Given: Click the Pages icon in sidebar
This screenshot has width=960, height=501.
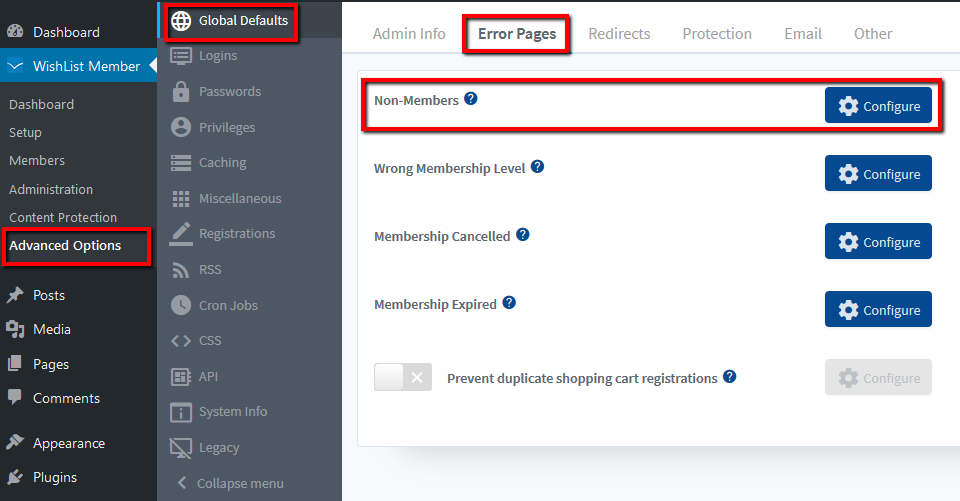Looking at the screenshot, I should pyautogui.click(x=15, y=364).
